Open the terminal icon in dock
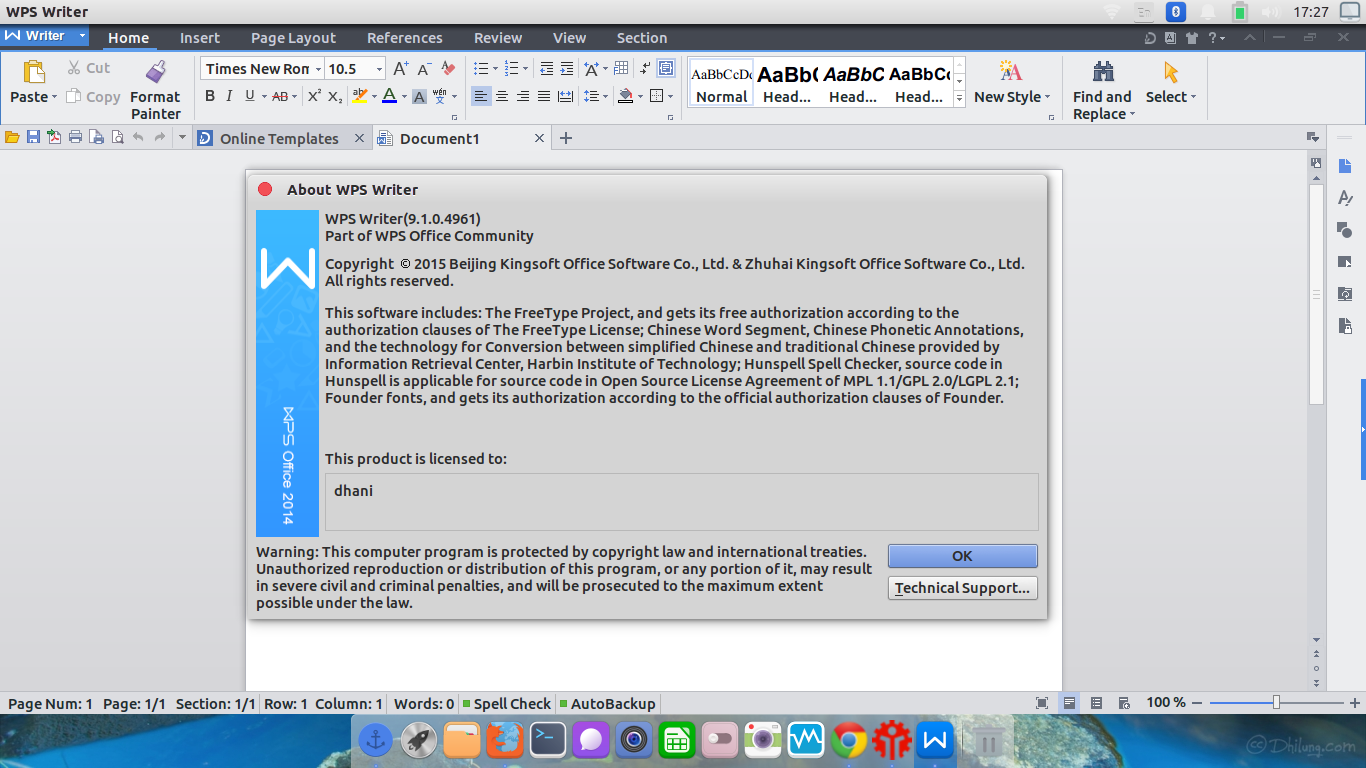 (x=547, y=741)
